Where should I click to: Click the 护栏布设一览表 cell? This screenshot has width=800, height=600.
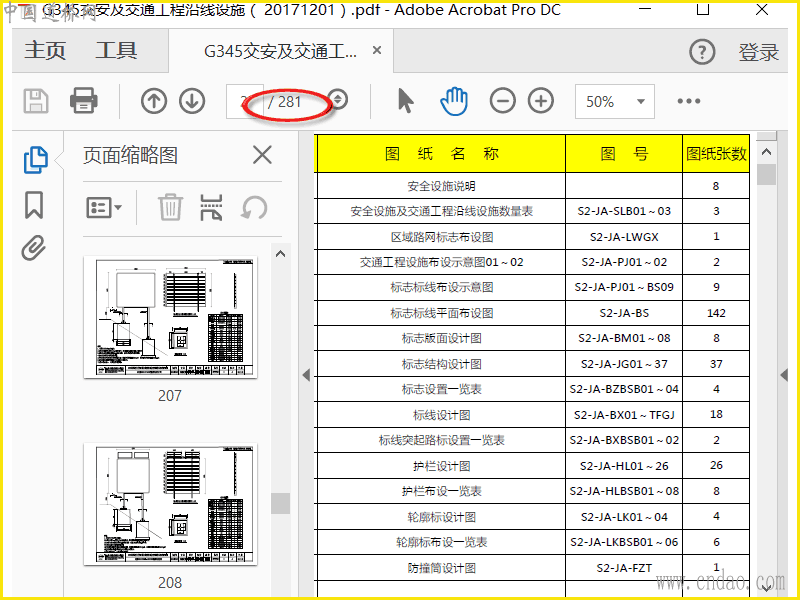[441, 491]
